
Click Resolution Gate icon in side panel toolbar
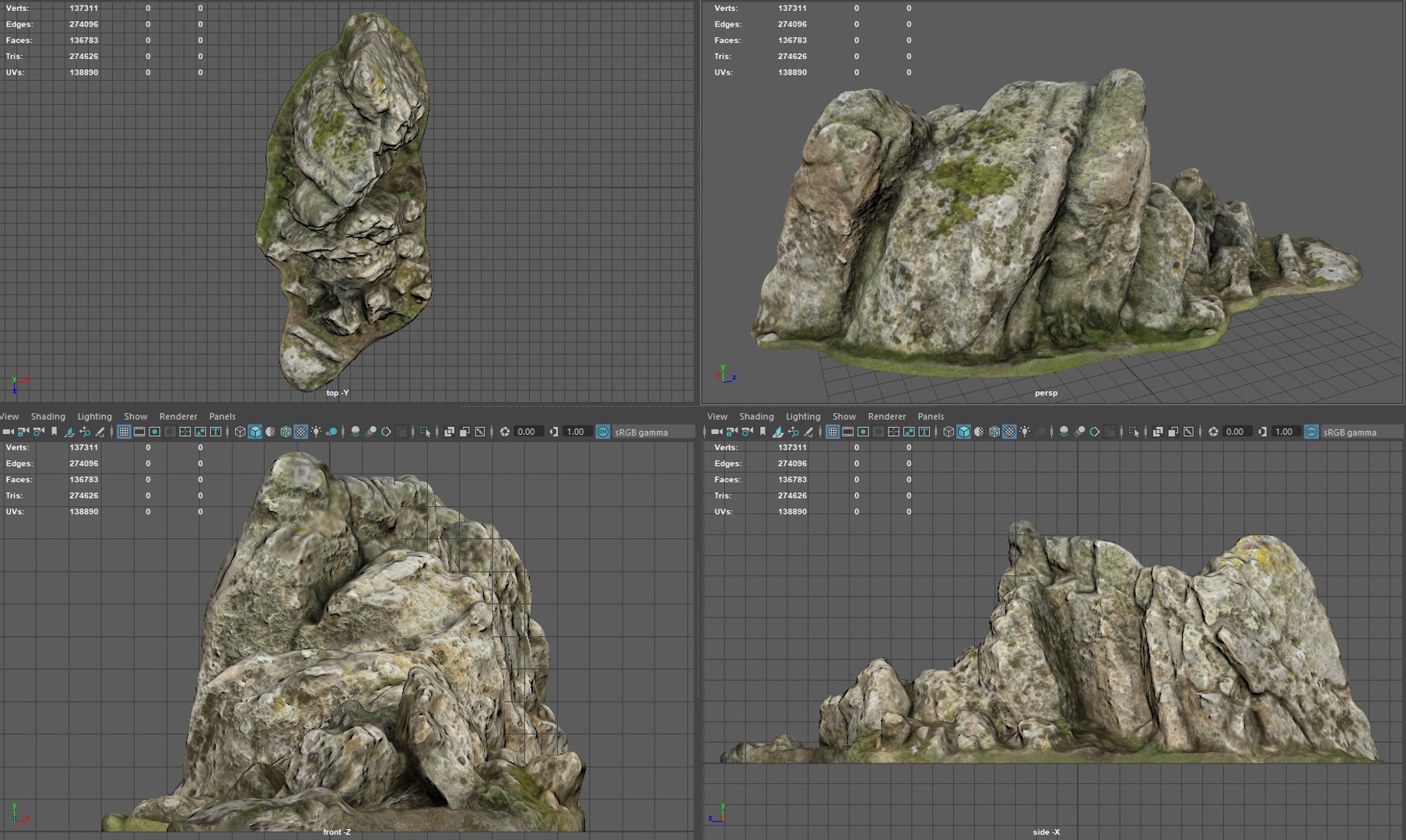click(863, 432)
